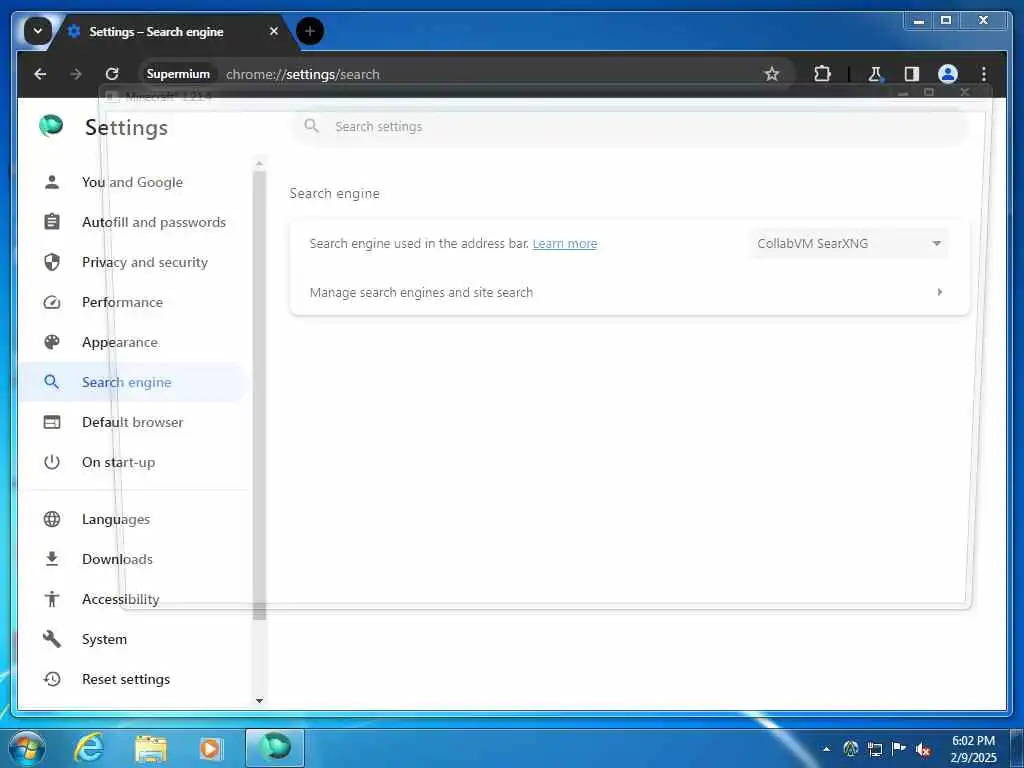Open Windows Explorer folder in taskbar
Screen dimensions: 1024x768
151,748
